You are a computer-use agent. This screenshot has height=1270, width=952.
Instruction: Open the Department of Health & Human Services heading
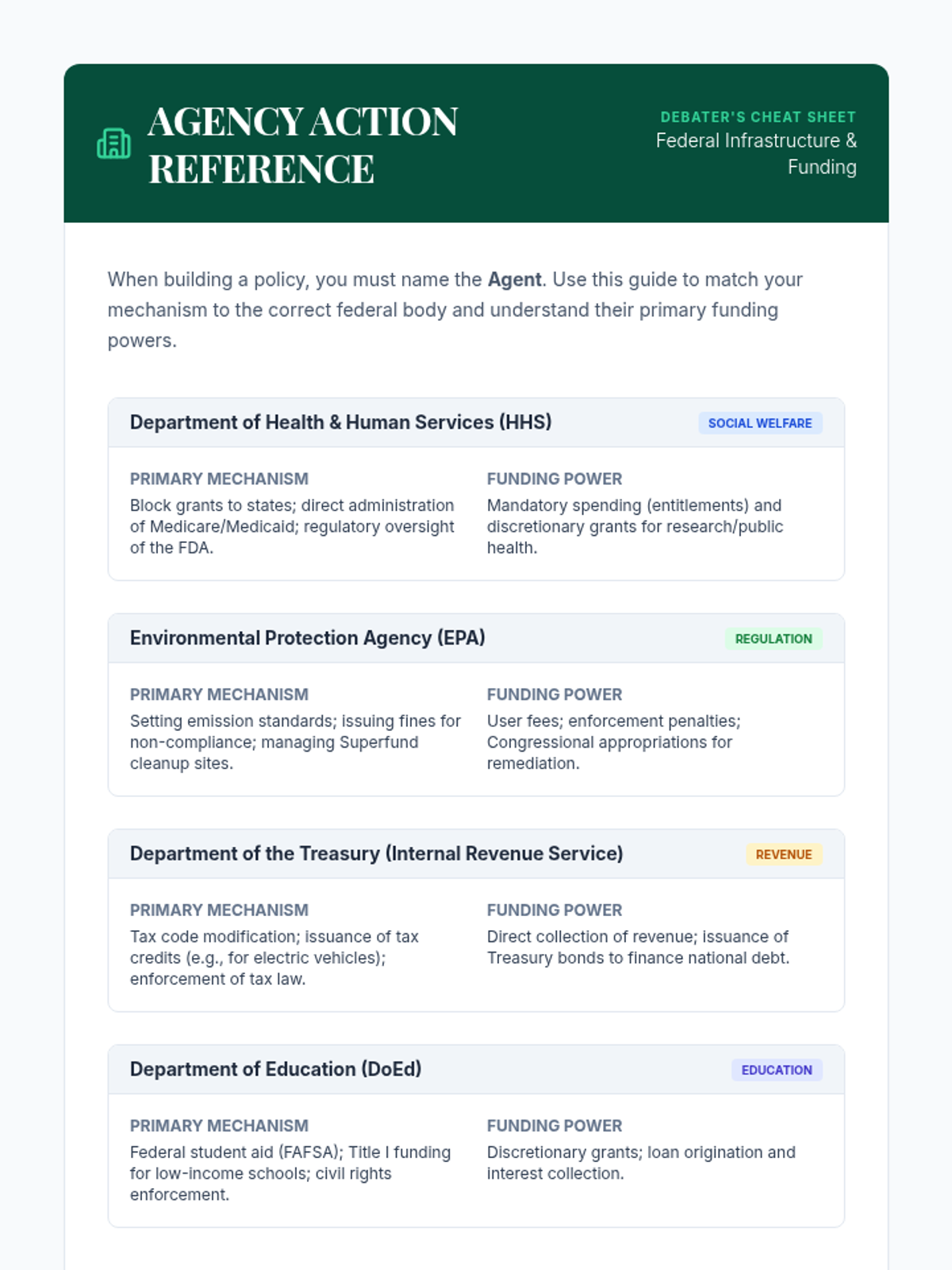tap(340, 422)
